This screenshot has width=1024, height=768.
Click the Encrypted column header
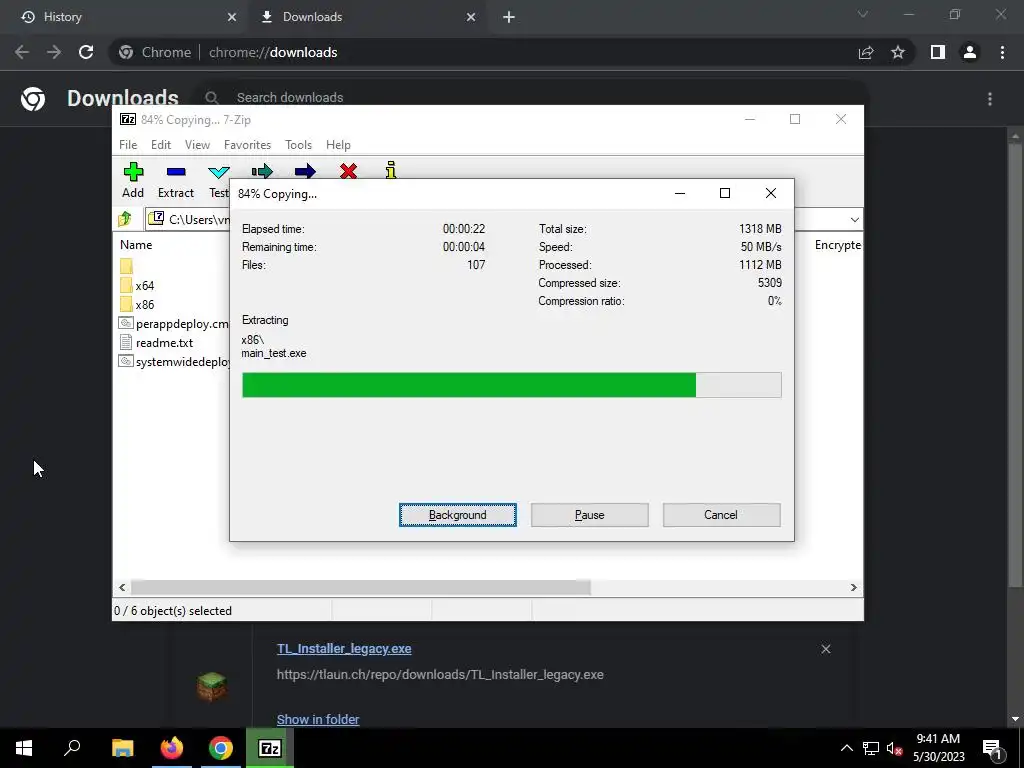(838, 245)
